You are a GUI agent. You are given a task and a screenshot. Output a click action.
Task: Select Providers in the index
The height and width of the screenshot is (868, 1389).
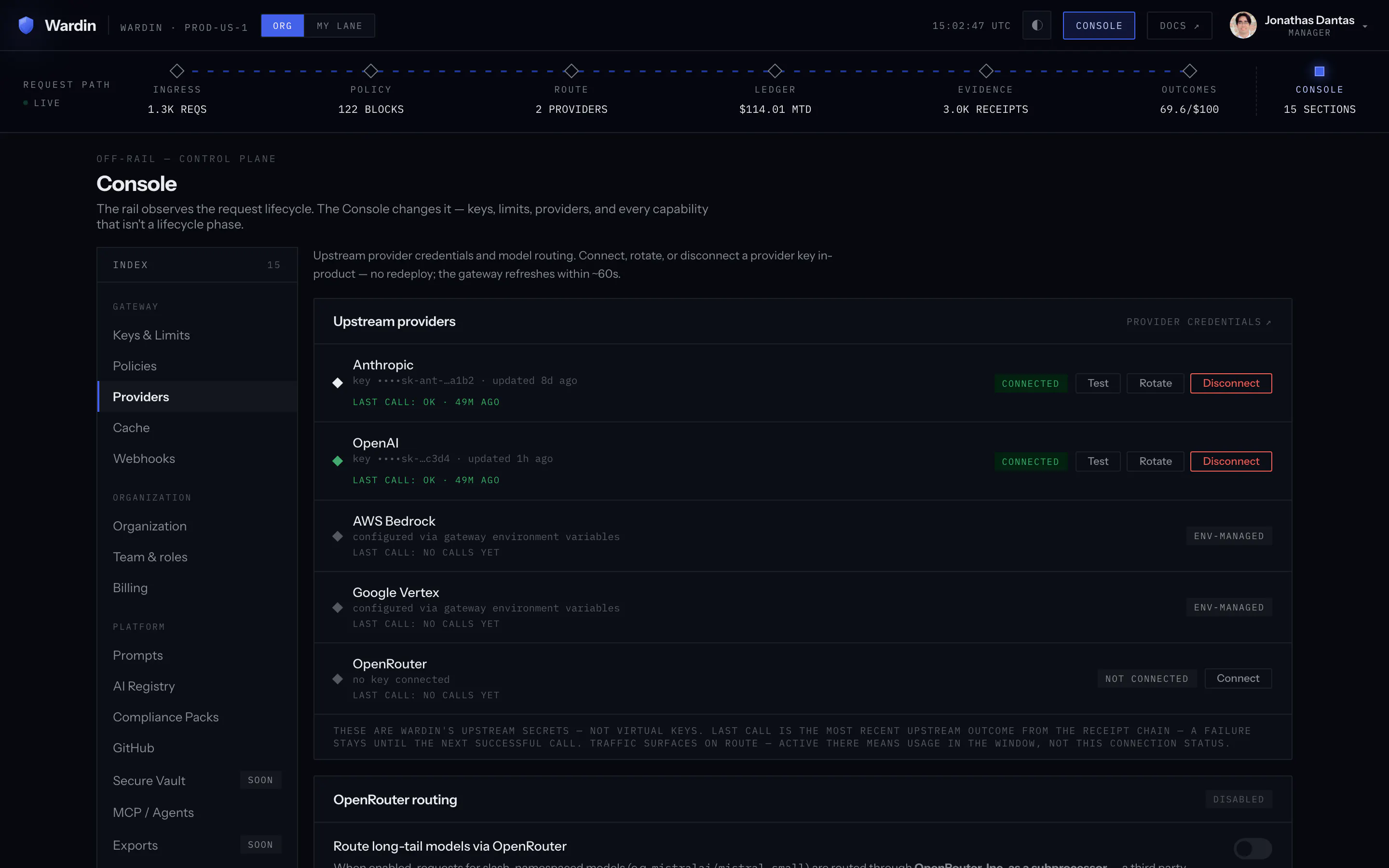point(197,397)
